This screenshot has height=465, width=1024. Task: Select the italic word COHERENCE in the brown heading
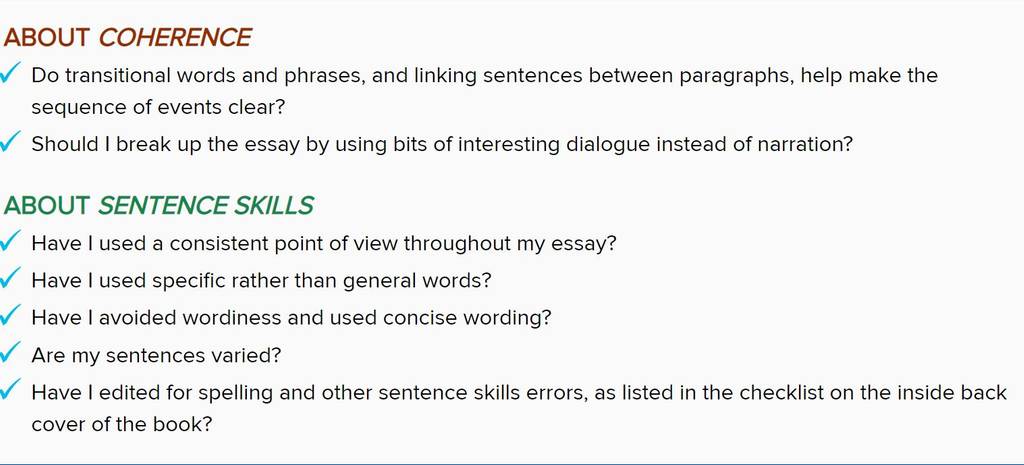(x=175, y=38)
